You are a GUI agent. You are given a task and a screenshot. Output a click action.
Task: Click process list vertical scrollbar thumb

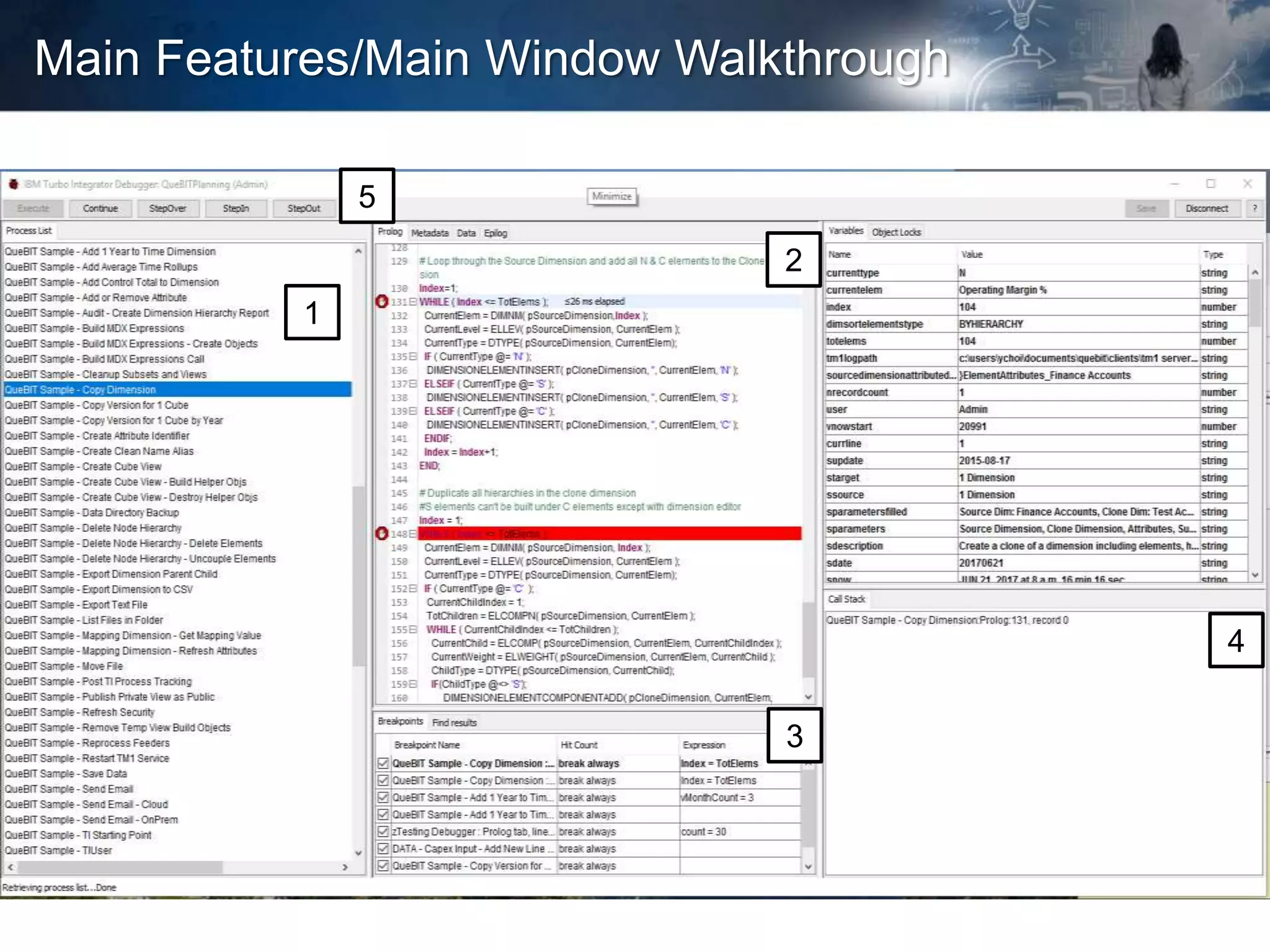(x=358, y=576)
